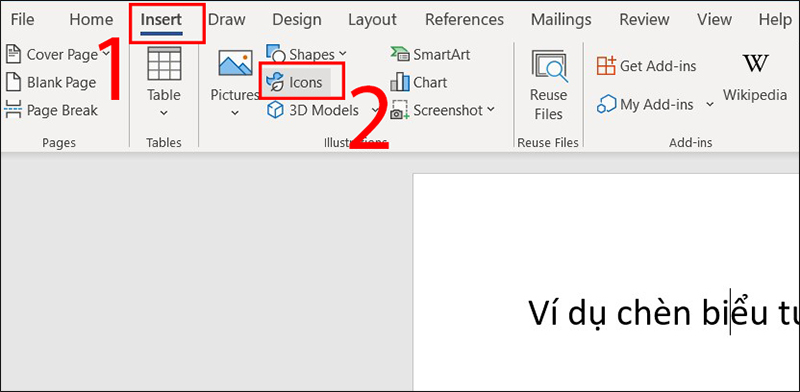The image size is (800, 392).
Task: Insert a SmartArt graphic
Action: pyautogui.click(x=431, y=54)
